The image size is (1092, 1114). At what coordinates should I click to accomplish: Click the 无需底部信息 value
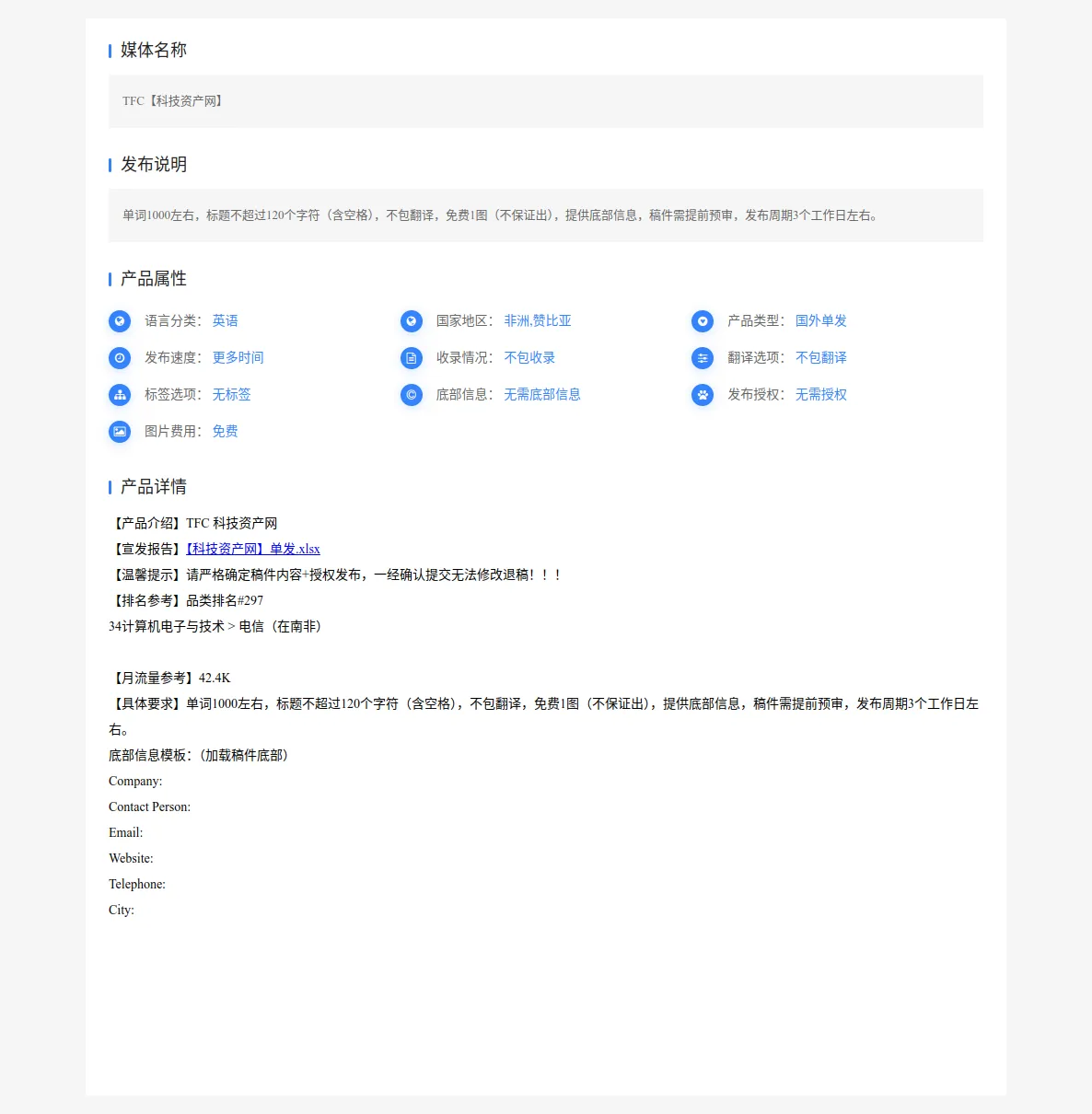(x=542, y=394)
